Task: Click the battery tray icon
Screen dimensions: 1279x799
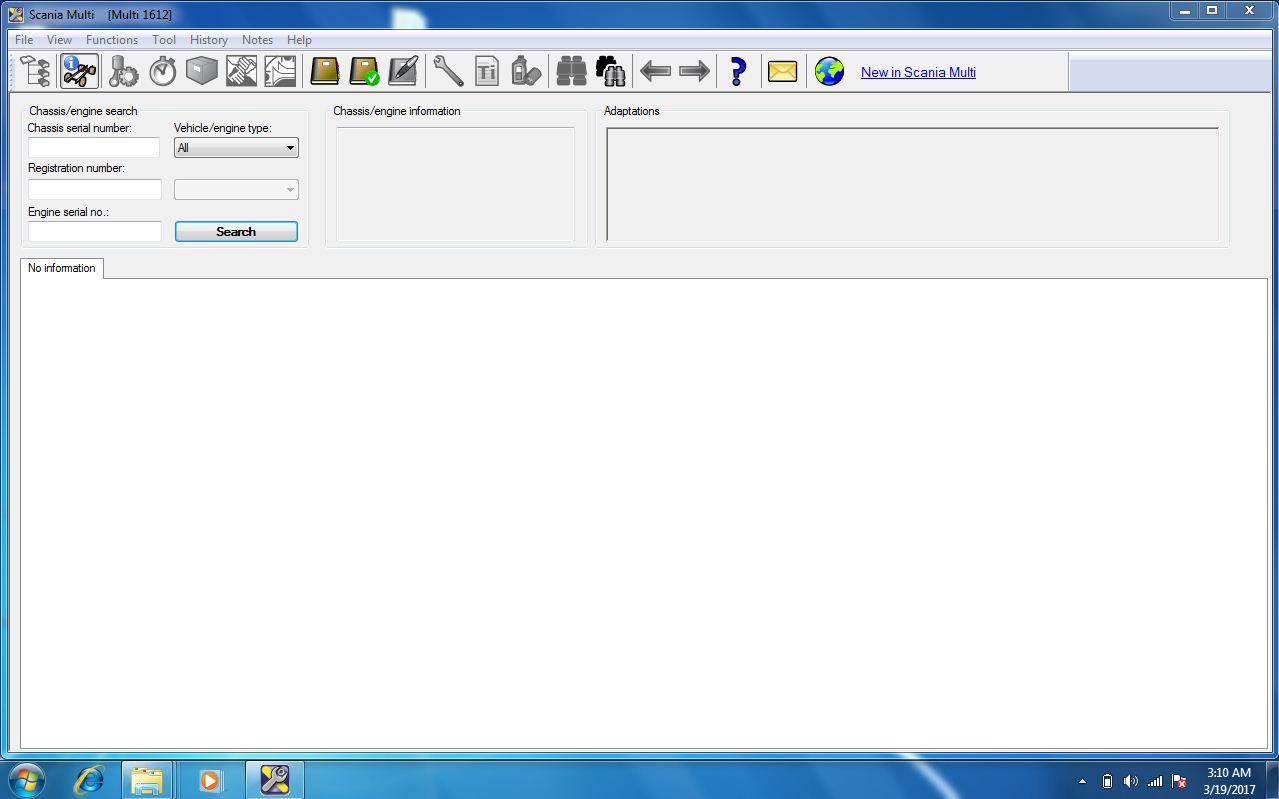Action: (x=1107, y=781)
